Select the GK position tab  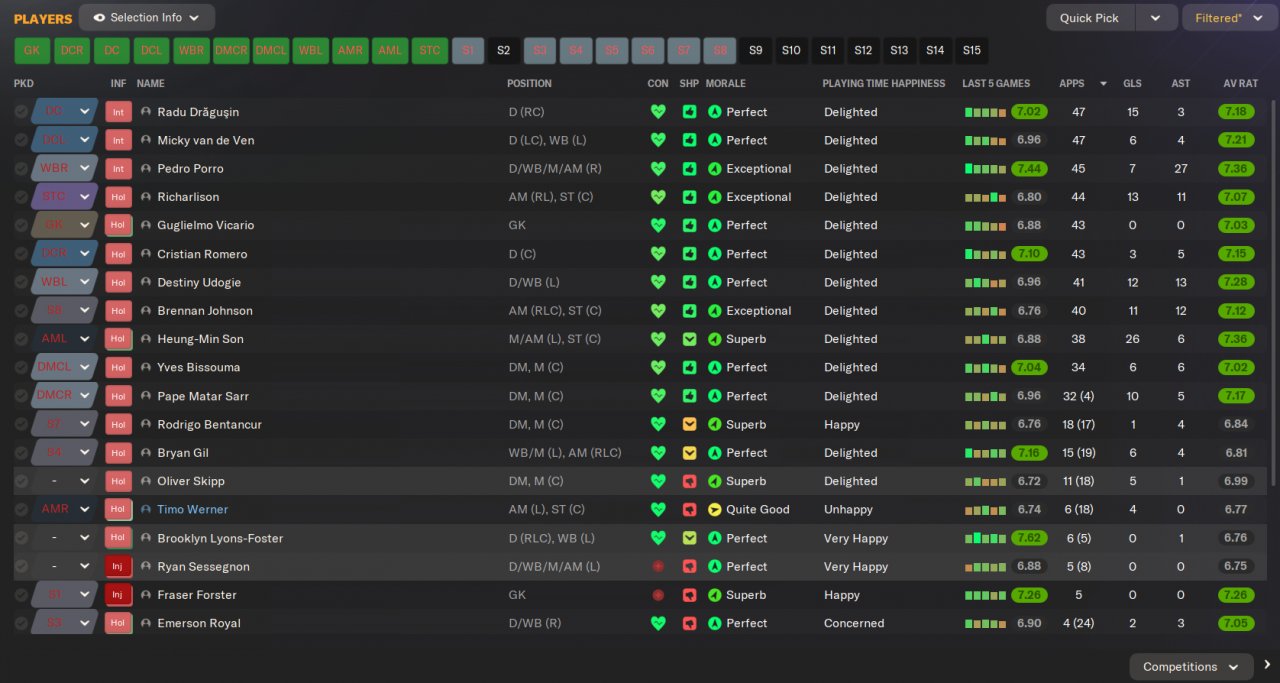32,50
